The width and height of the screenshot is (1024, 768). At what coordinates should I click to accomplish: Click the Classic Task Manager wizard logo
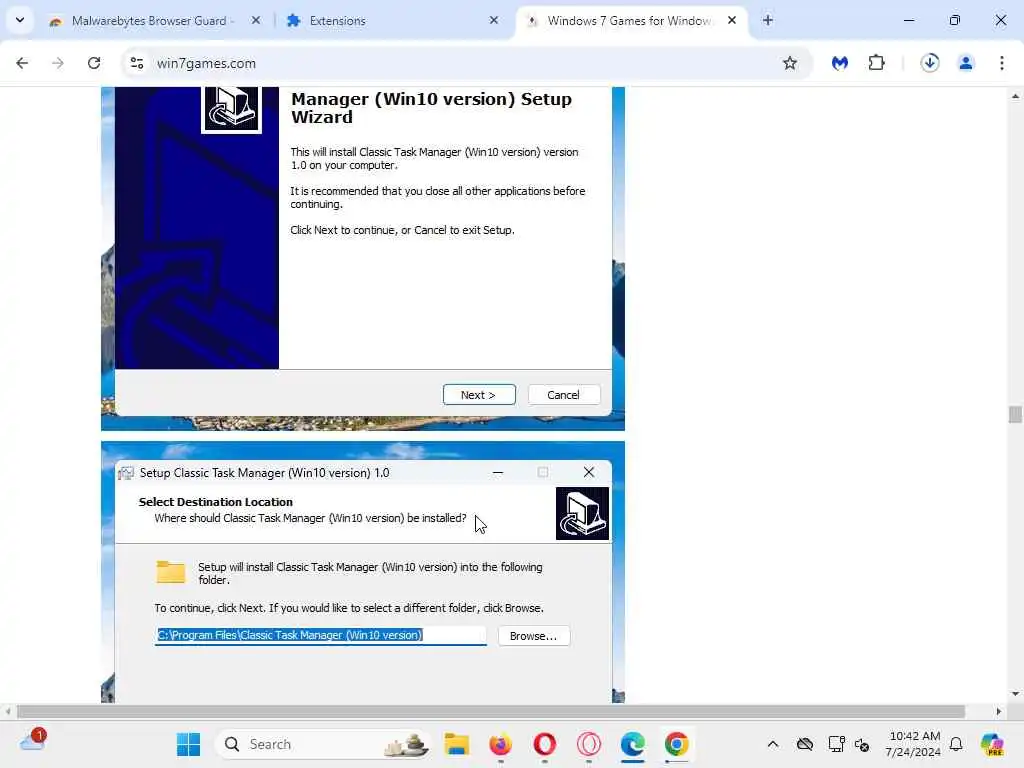231,109
